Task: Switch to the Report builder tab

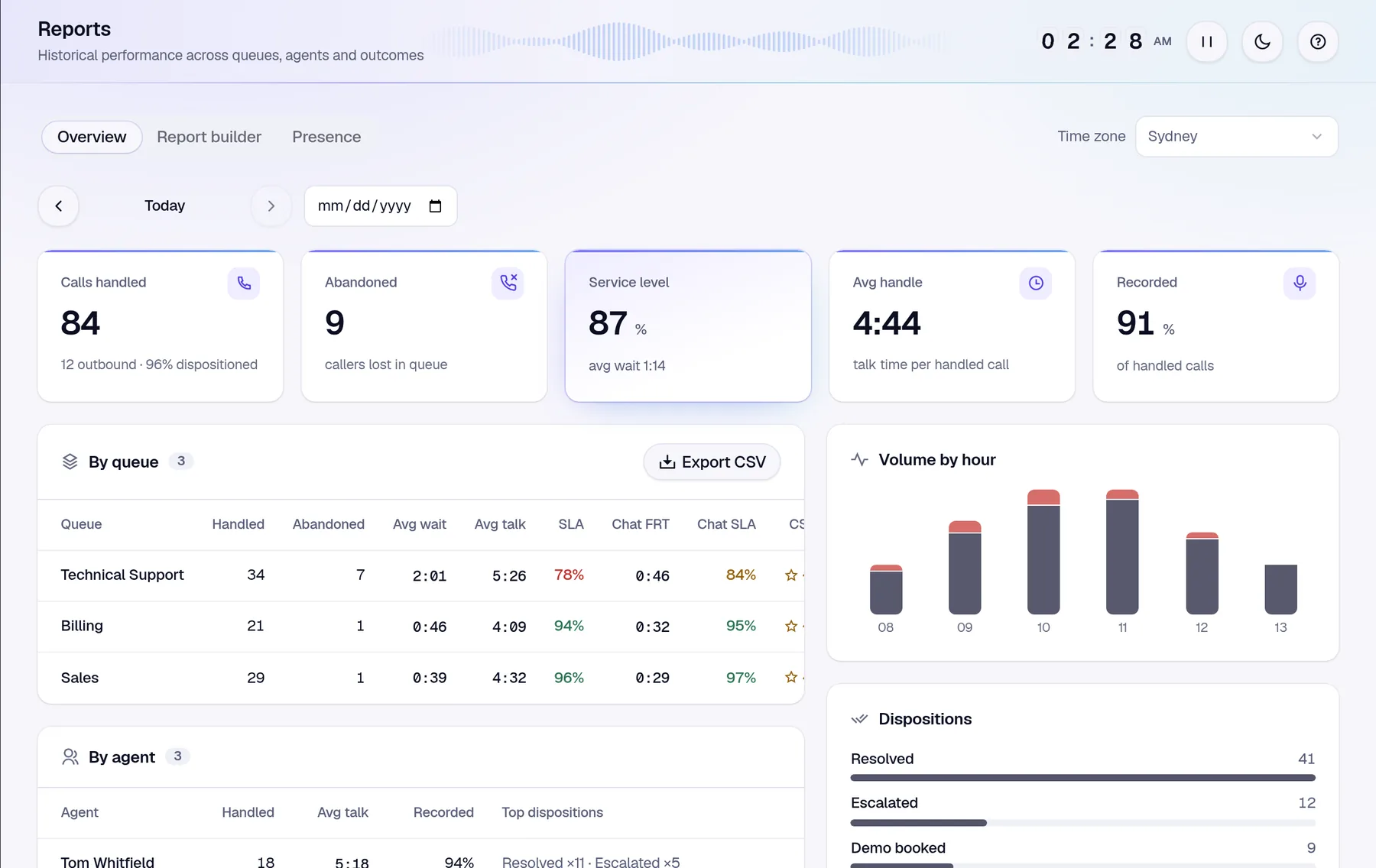Action: [x=209, y=137]
